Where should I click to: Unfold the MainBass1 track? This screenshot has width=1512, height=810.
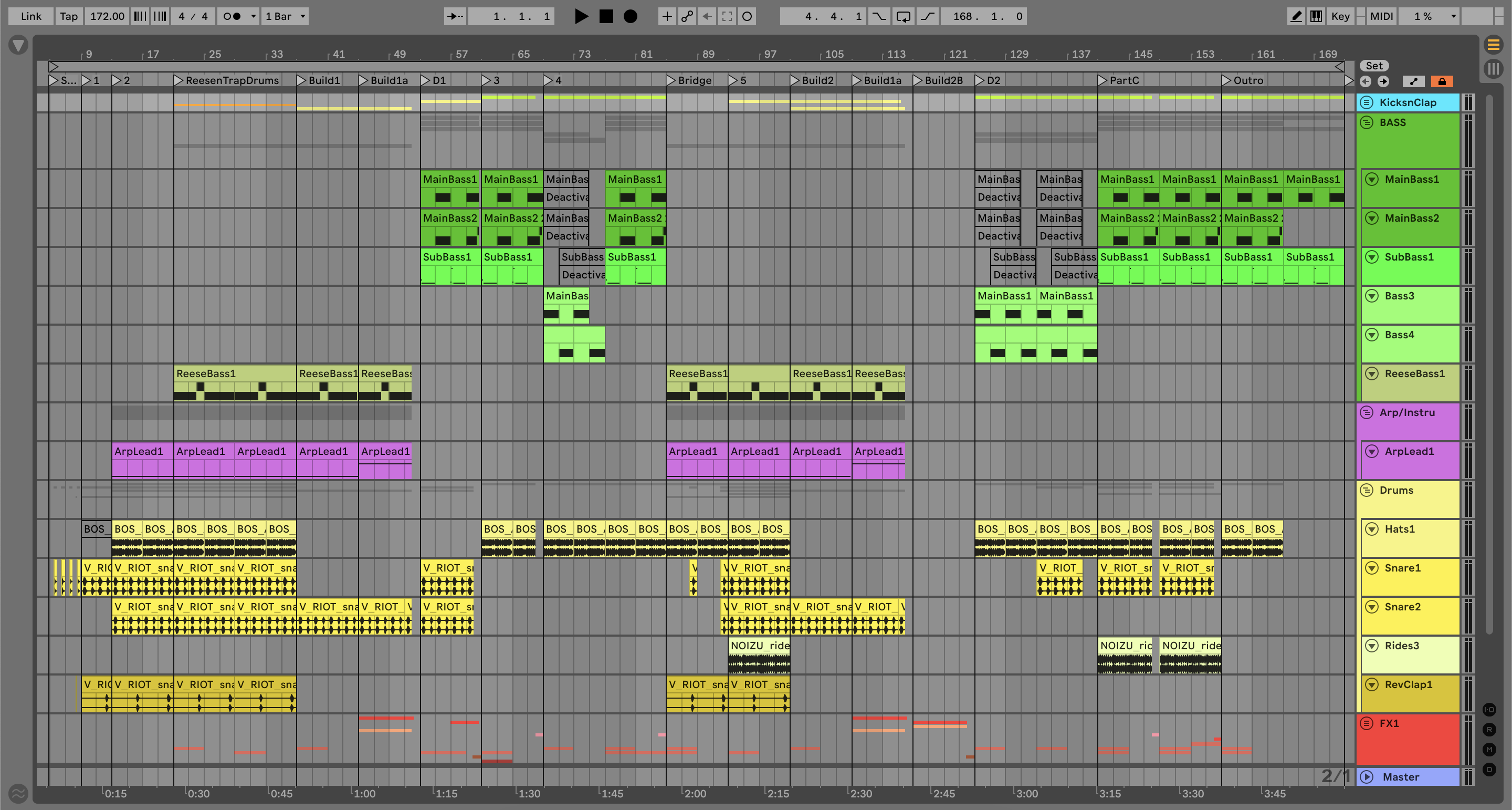click(1372, 179)
